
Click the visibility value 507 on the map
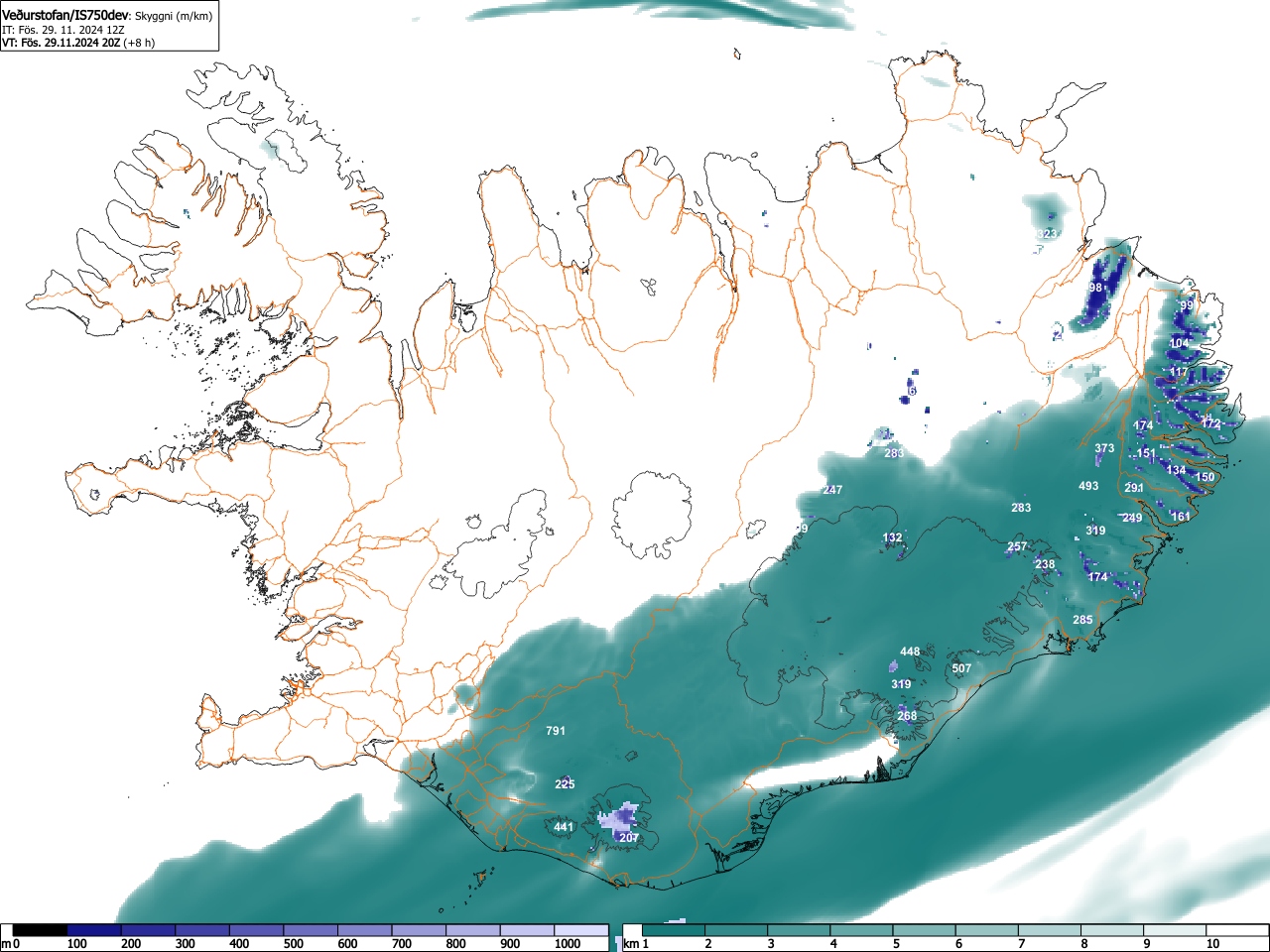point(961,668)
